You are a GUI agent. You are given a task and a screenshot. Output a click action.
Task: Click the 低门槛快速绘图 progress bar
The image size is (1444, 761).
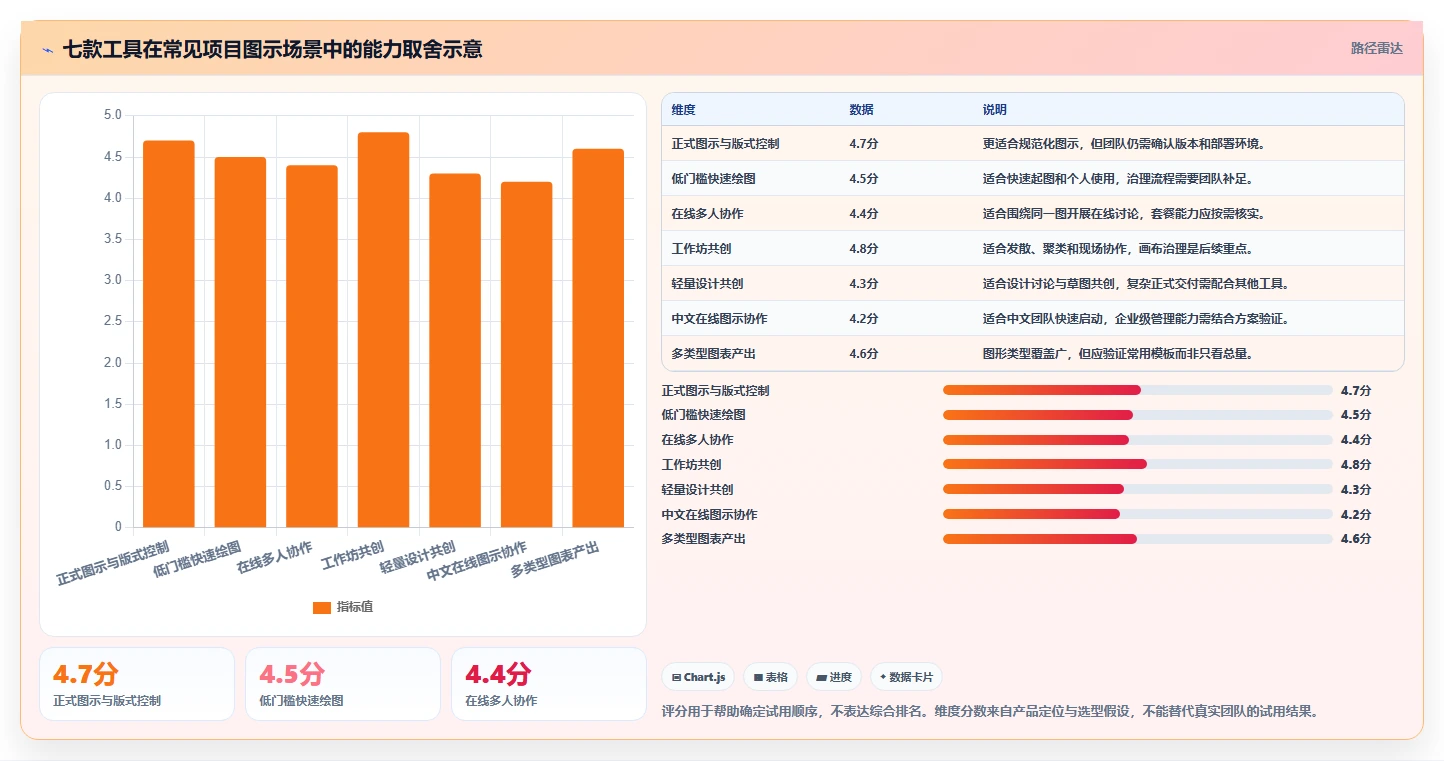pos(1138,415)
